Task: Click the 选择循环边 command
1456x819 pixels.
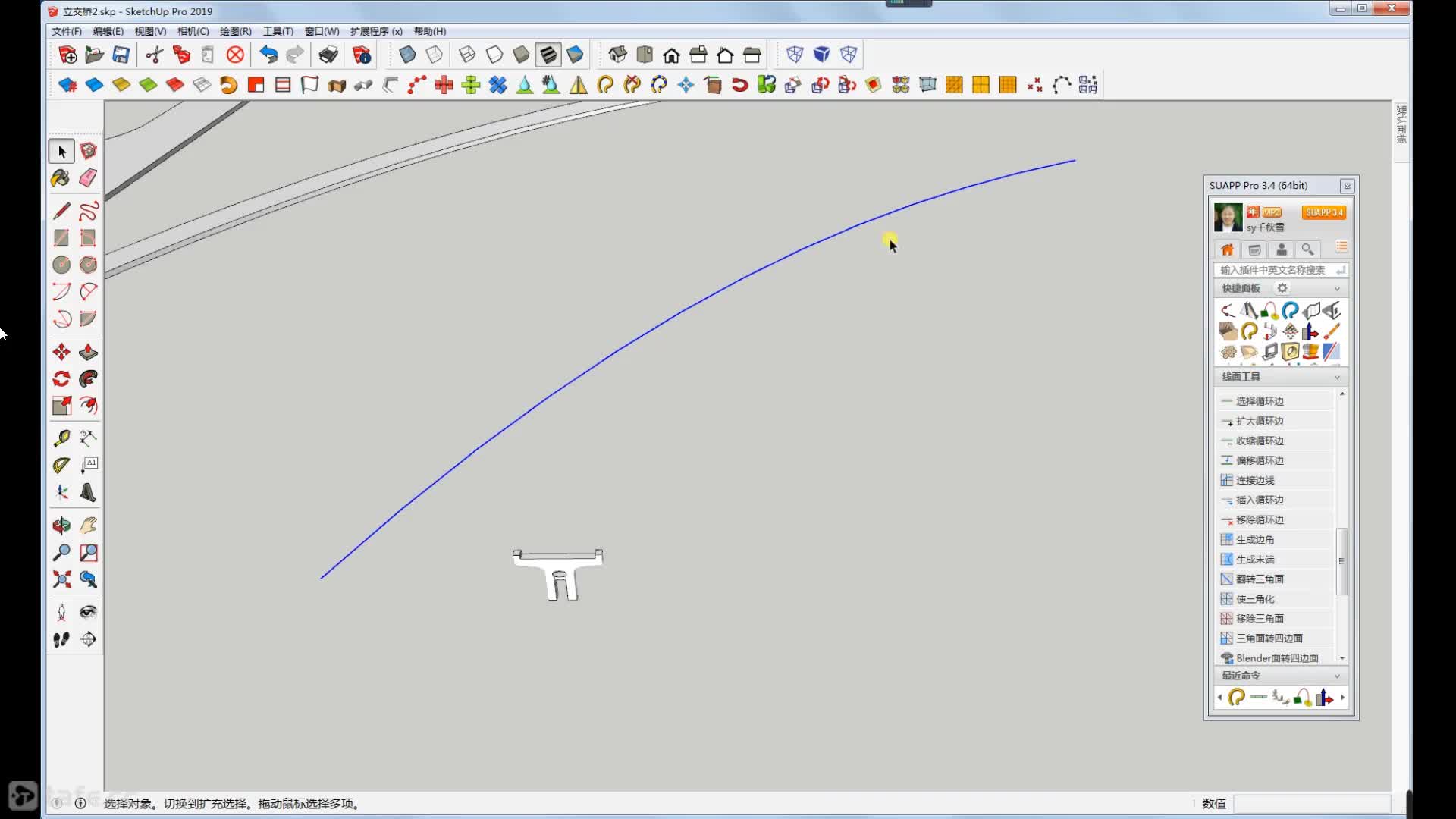Action: (x=1275, y=401)
